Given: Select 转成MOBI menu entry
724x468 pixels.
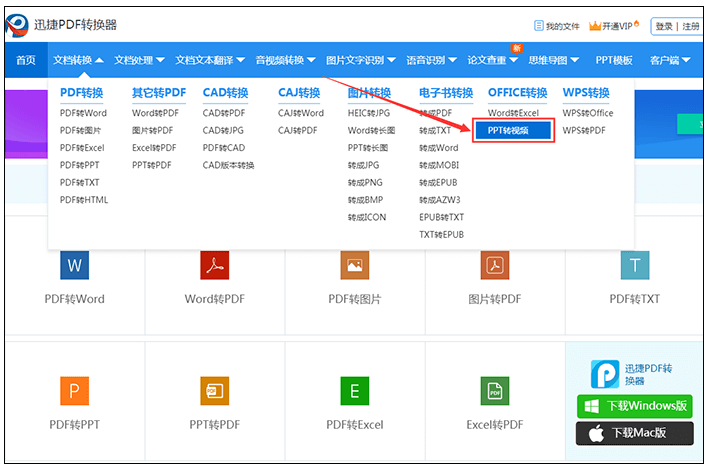Looking at the screenshot, I should pyautogui.click(x=439, y=165).
